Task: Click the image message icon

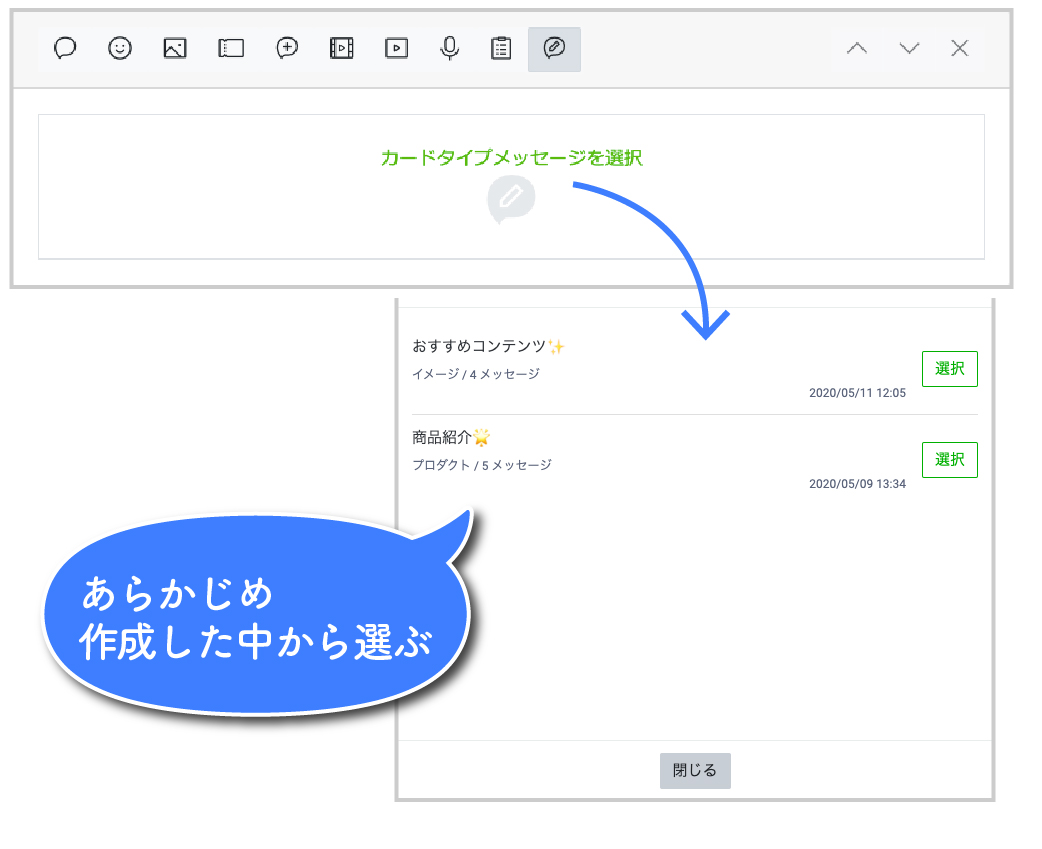Action: click(175, 48)
